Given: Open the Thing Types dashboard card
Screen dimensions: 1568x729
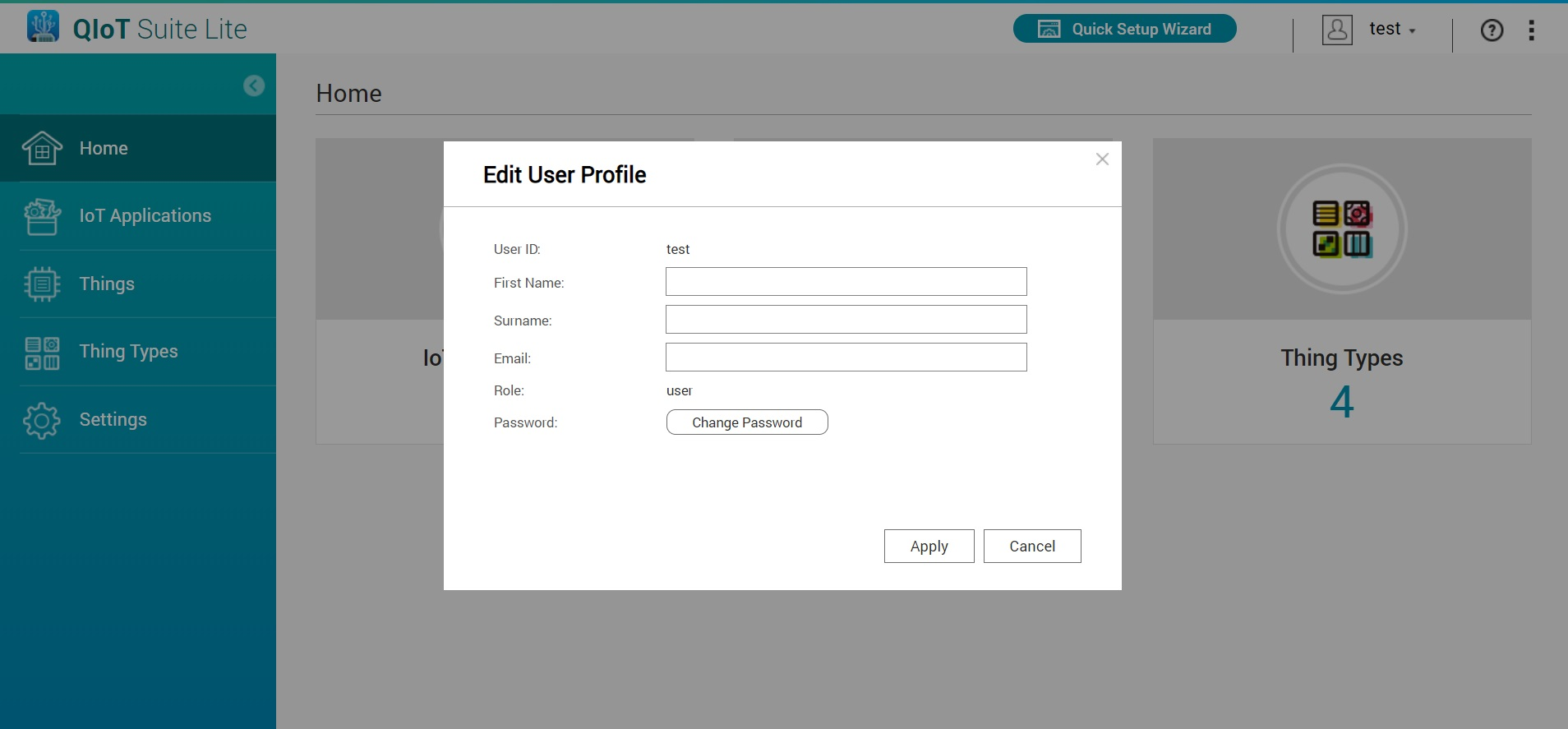Looking at the screenshot, I should (x=1341, y=291).
